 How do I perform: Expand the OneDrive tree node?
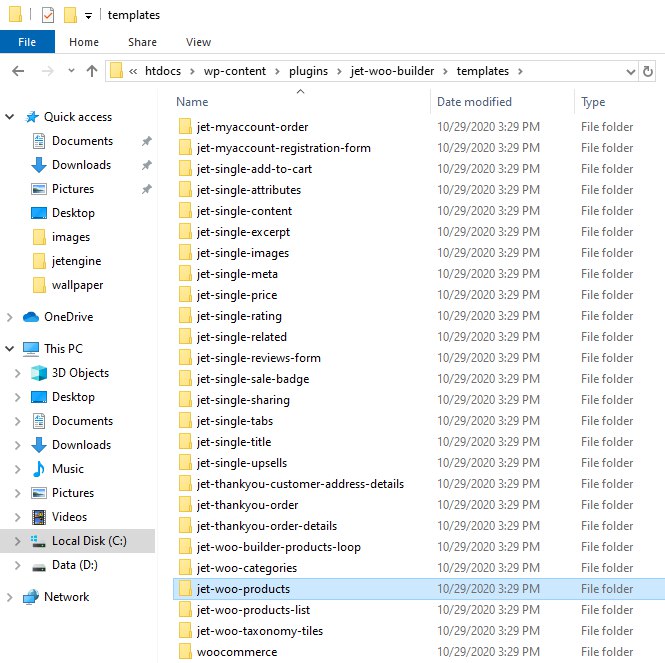(9, 317)
